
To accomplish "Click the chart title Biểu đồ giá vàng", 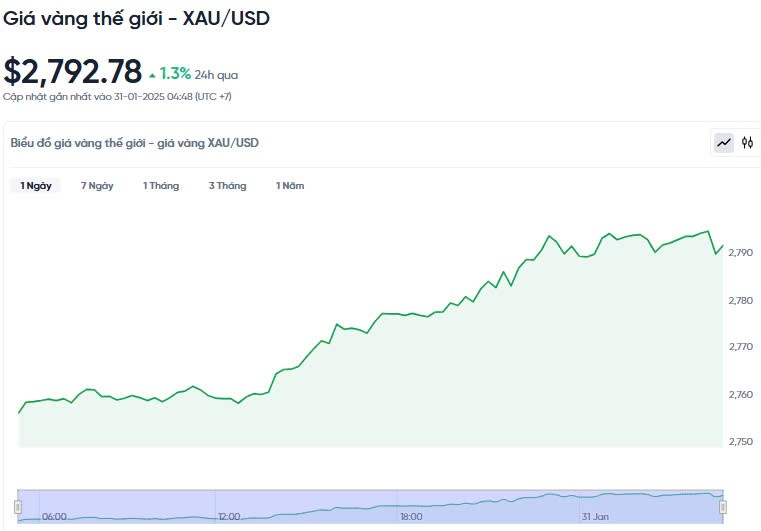I will (x=134, y=143).
